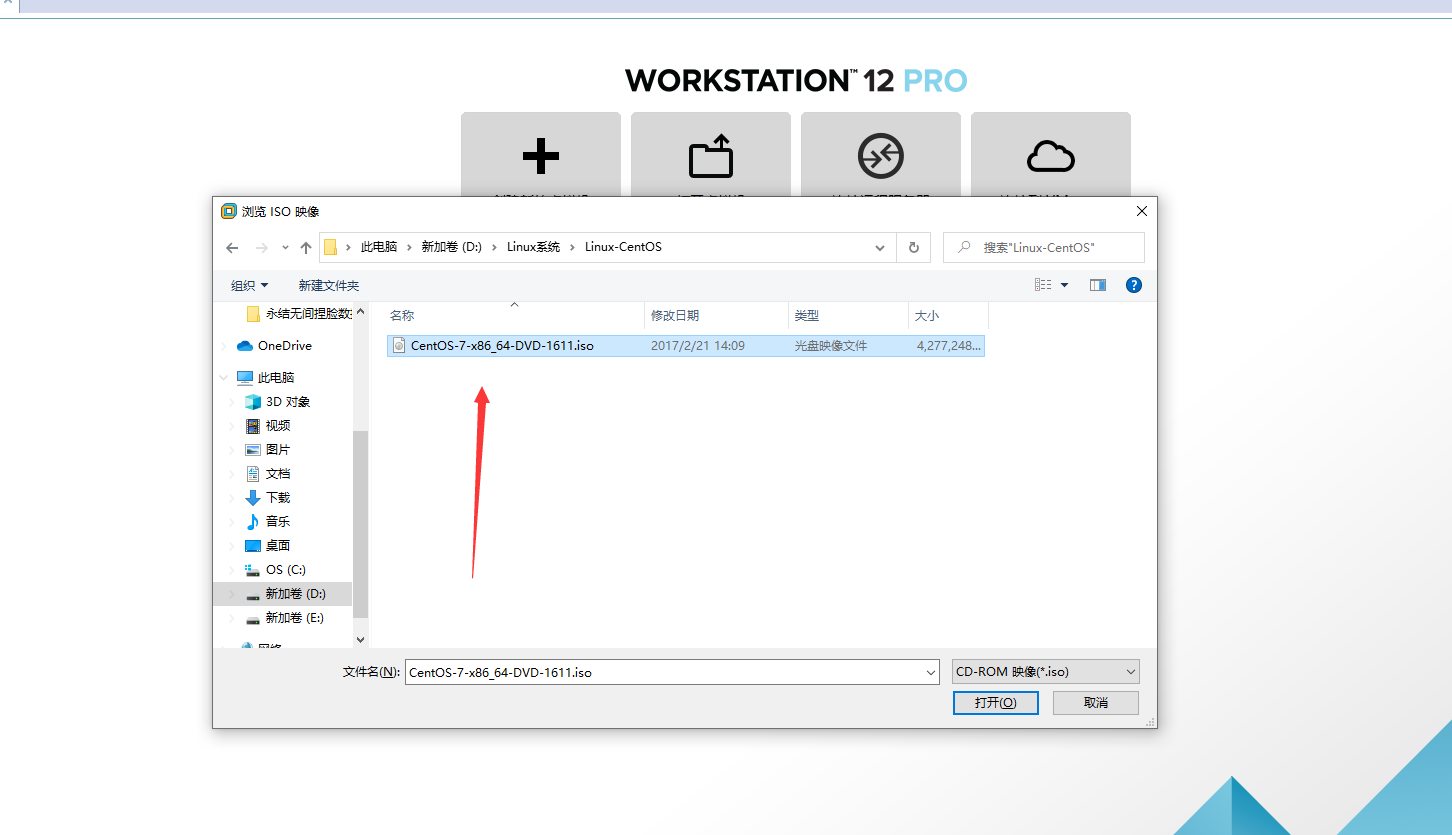Image resolution: width=1452 pixels, height=835 pixels.
Task: Select CentOS-7-x86_64-DVD-1611.iso file name
Action: click(502, 346)
